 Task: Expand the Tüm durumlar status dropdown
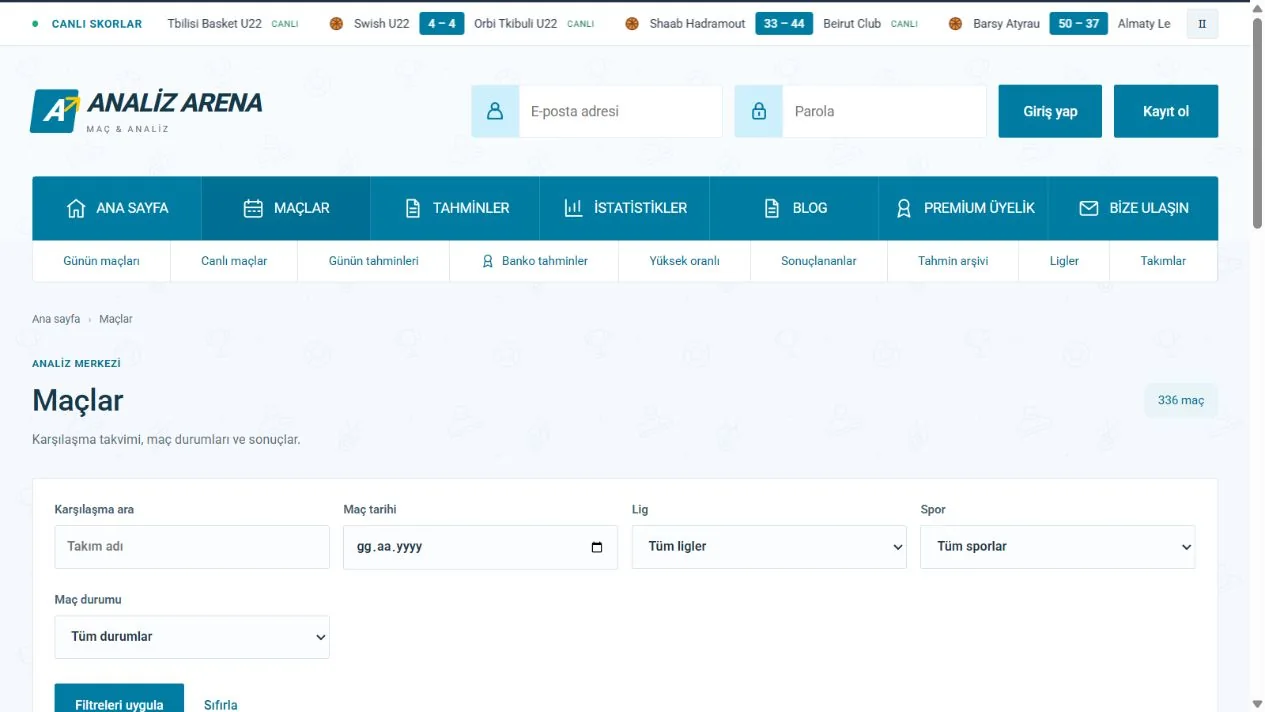(192, 637)
